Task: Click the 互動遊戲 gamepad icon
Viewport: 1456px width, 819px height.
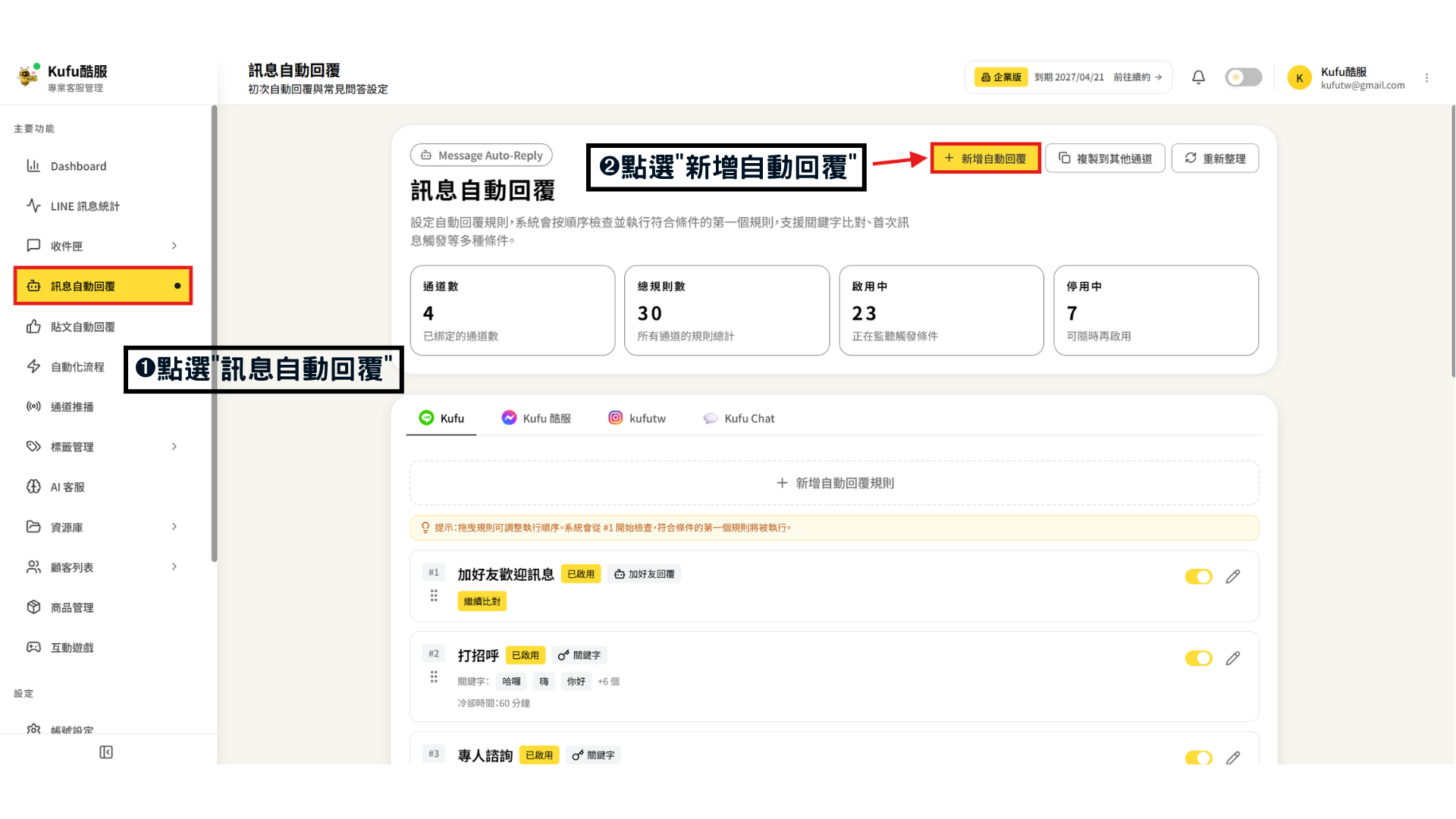Action: click(x=33, y=648)
